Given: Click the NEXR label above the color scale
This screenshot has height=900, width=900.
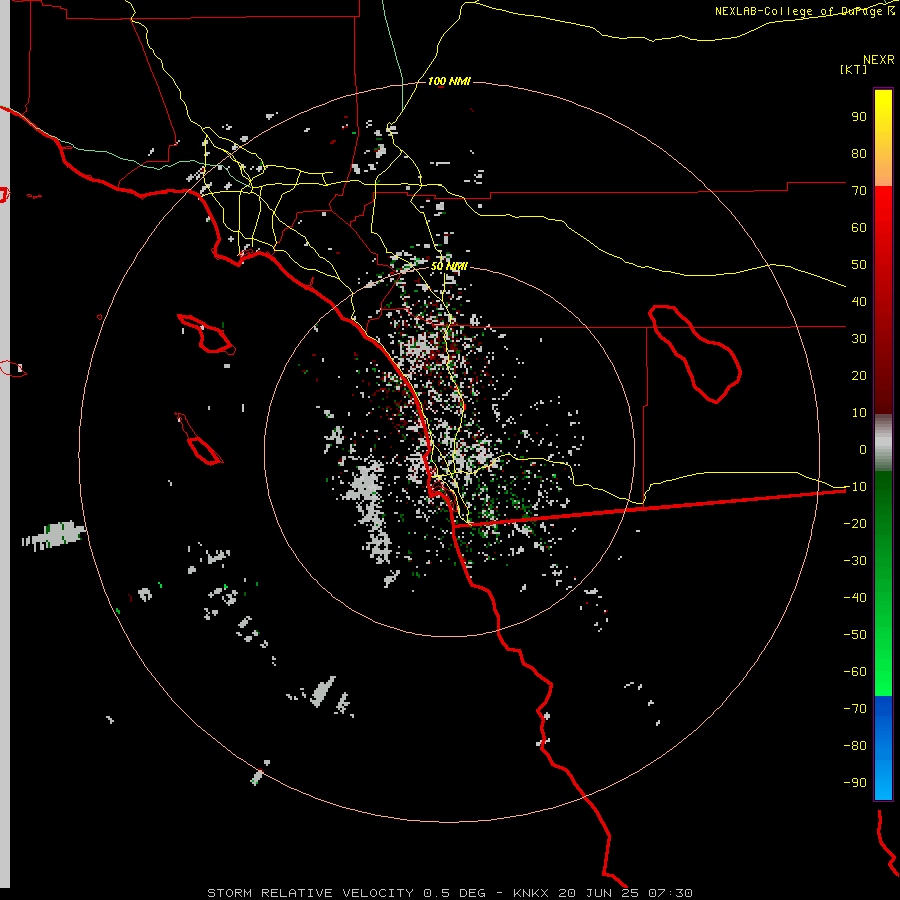Looking at the screenshot, I should [x=879, y=60].
